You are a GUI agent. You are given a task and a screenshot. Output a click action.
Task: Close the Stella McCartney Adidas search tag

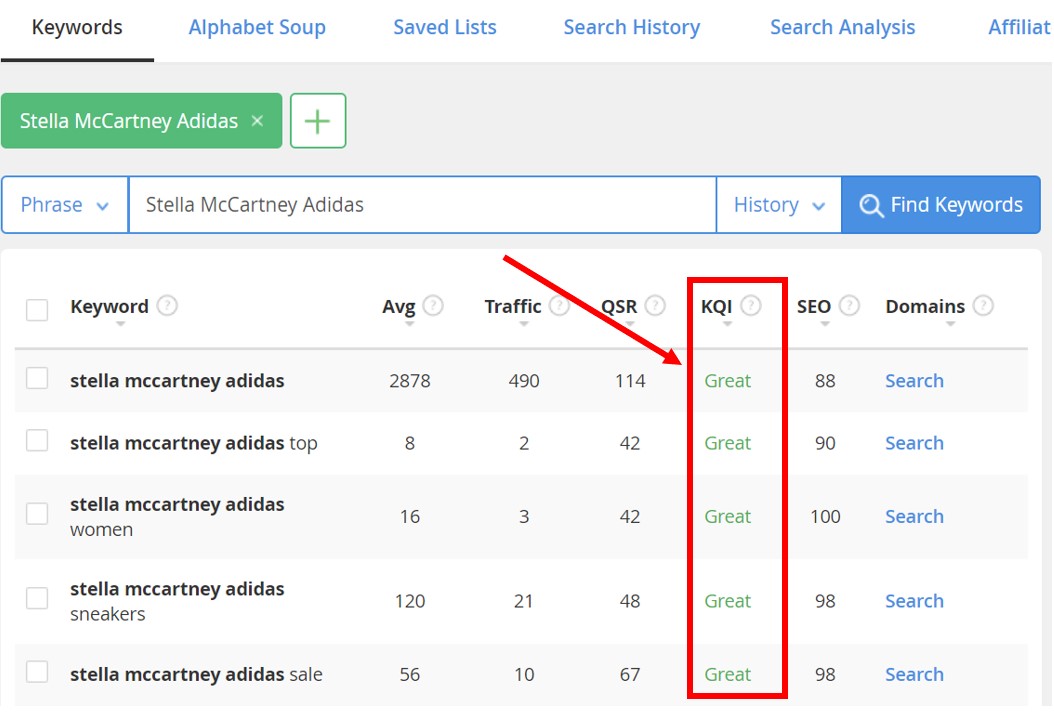(x=257, y=121)
